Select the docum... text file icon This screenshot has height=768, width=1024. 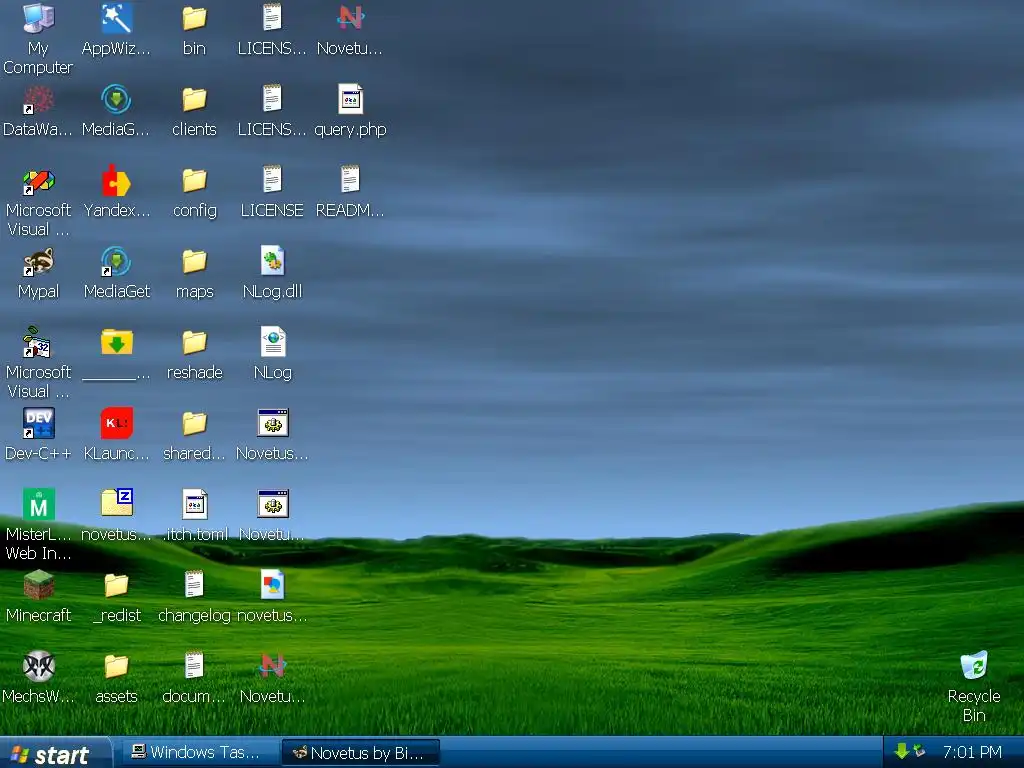[x=194, y=666]
